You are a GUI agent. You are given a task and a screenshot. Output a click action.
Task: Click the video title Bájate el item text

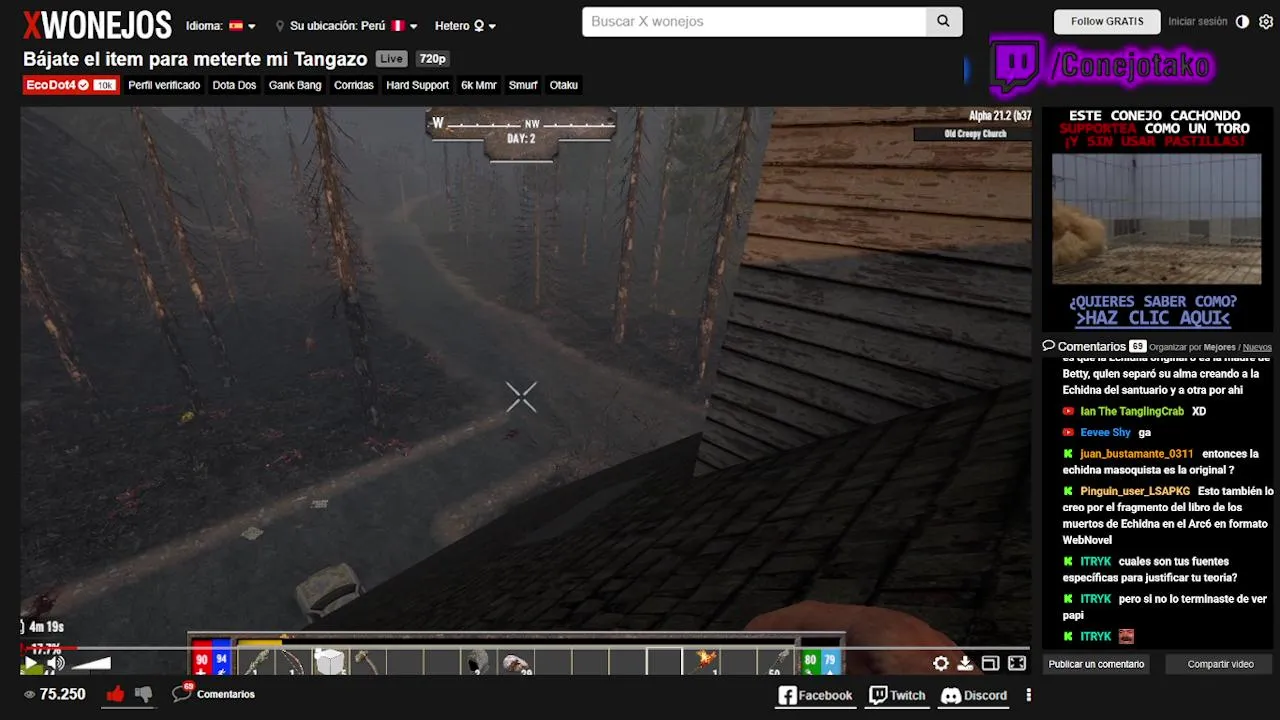[195, 59]
